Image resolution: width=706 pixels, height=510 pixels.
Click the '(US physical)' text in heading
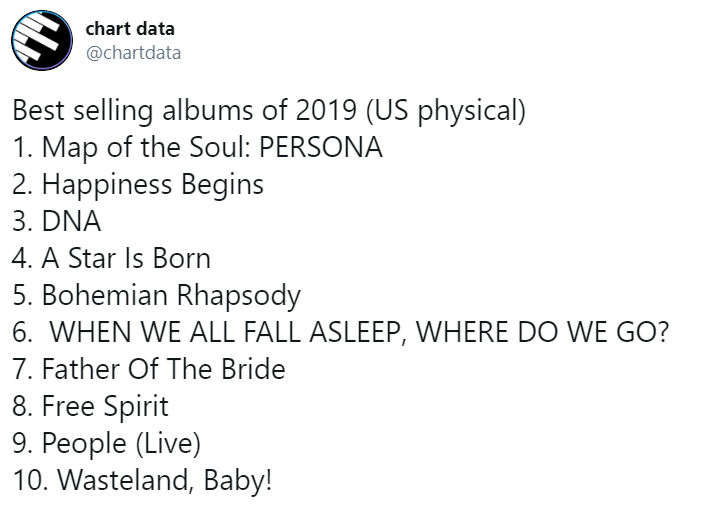(x=446, y=111)
